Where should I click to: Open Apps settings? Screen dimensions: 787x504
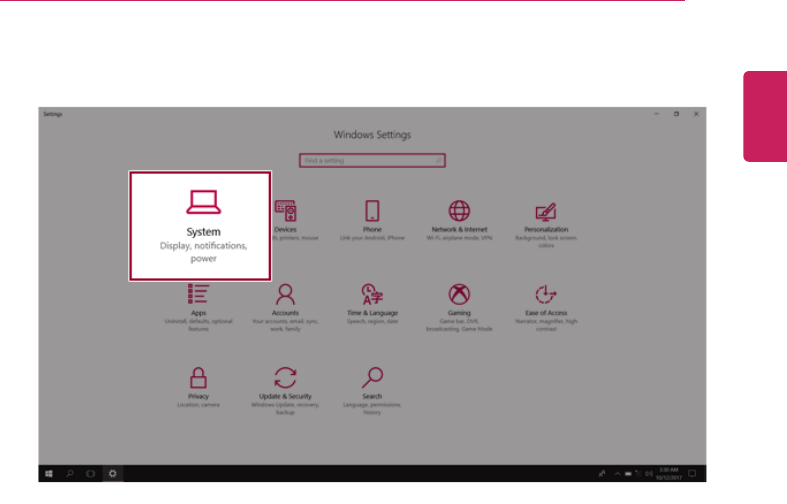tap(198, 307)
